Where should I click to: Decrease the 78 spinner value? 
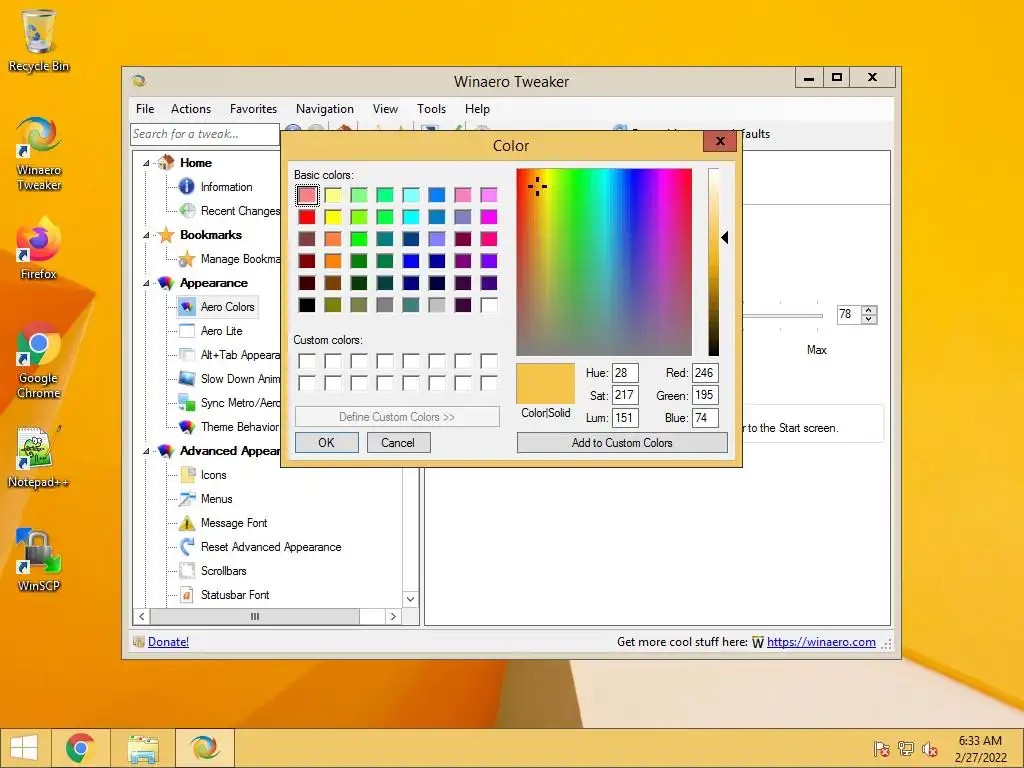[869, 319]
